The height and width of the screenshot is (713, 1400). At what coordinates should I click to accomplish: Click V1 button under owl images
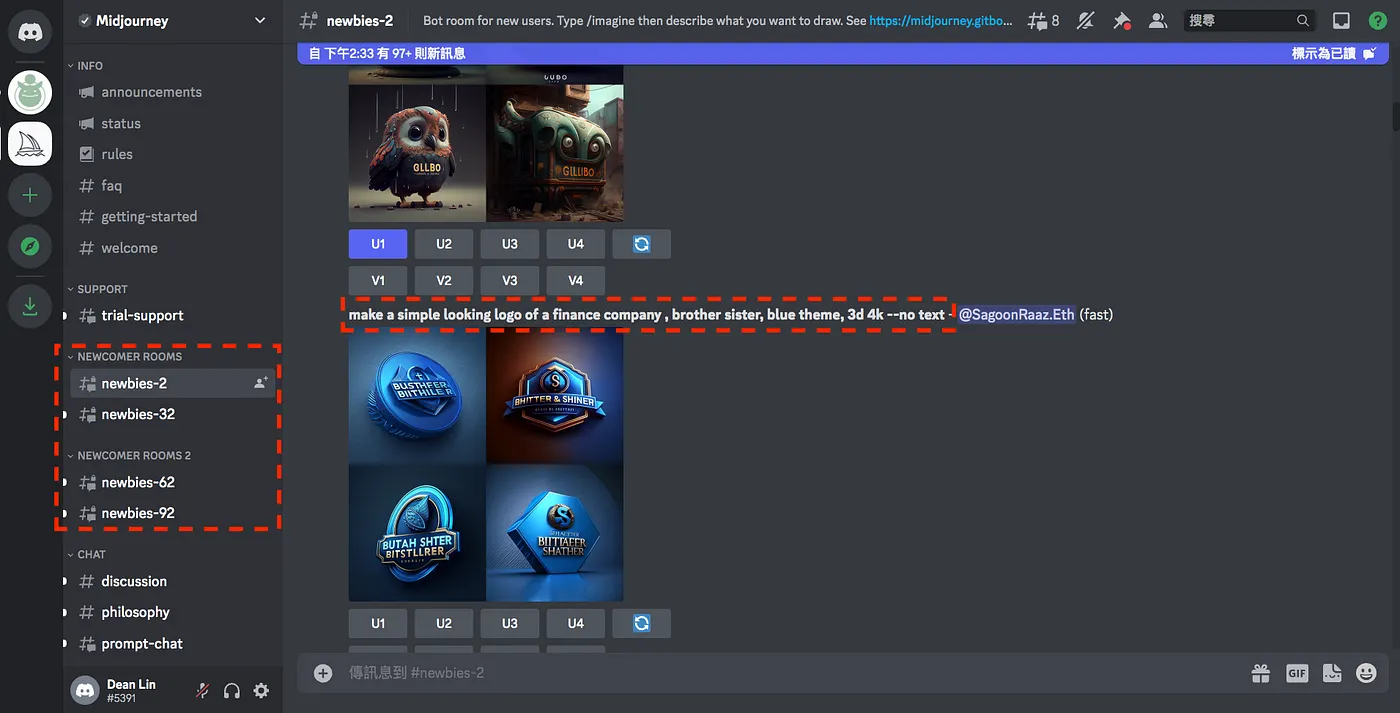378,281
